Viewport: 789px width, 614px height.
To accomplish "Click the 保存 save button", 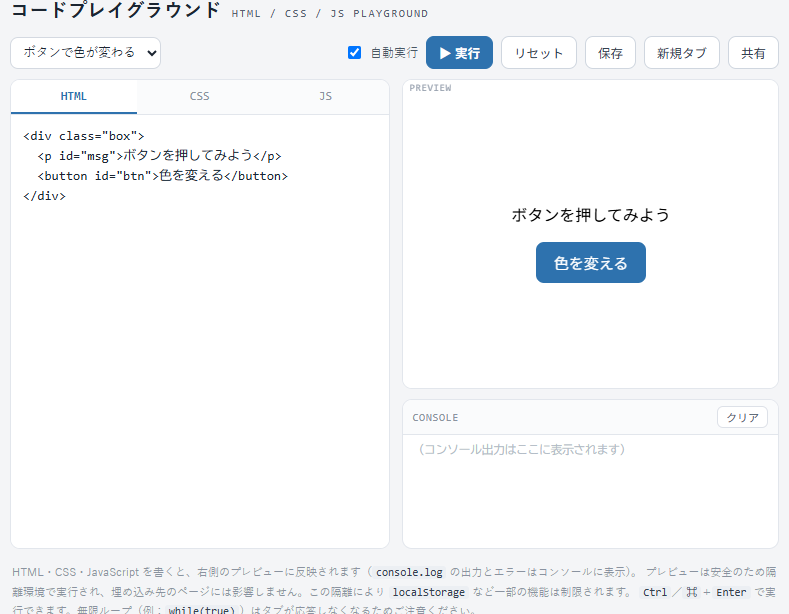I will click(610, 52).
